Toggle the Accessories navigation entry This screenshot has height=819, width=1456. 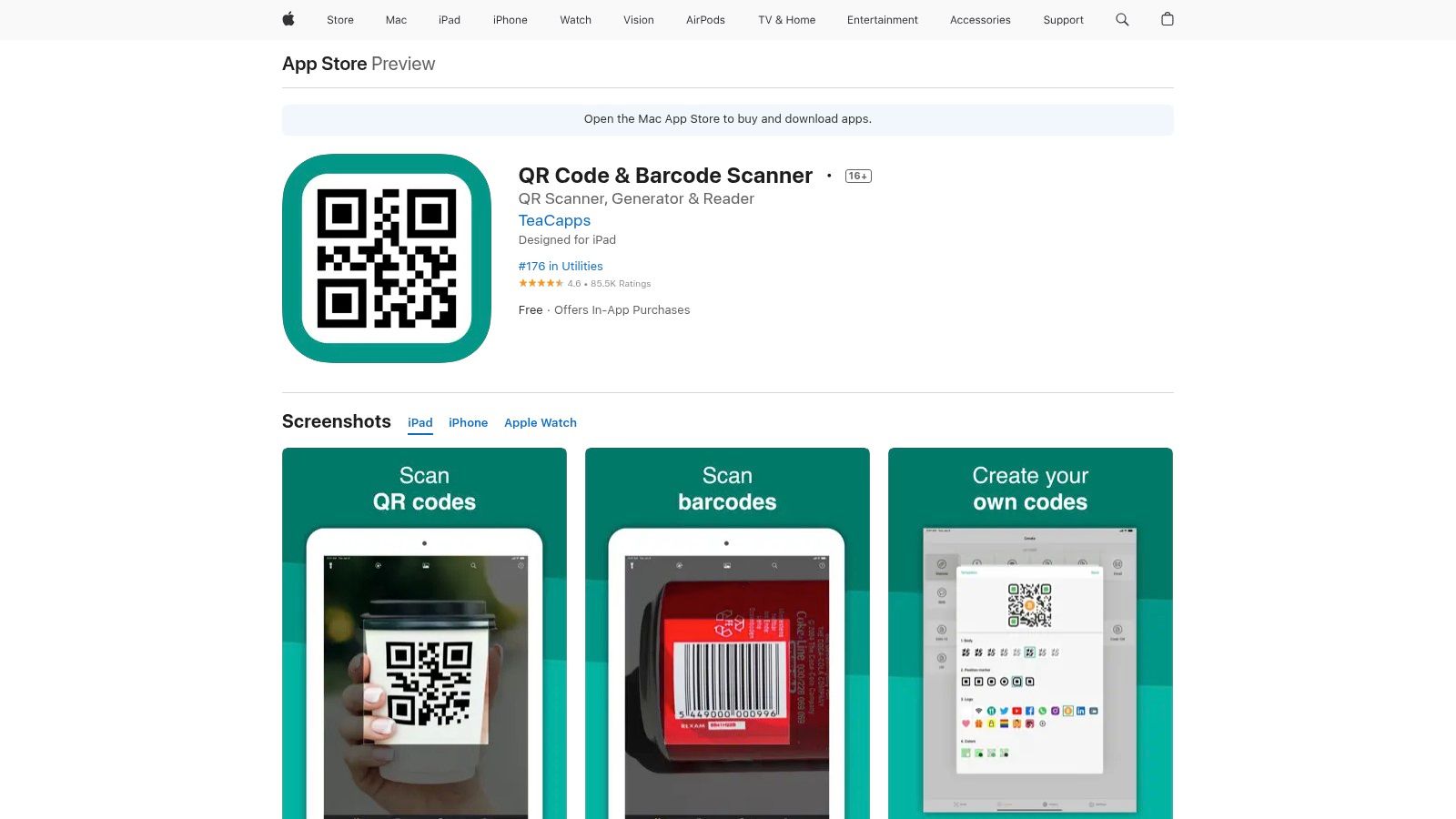[x=980, y=19]
